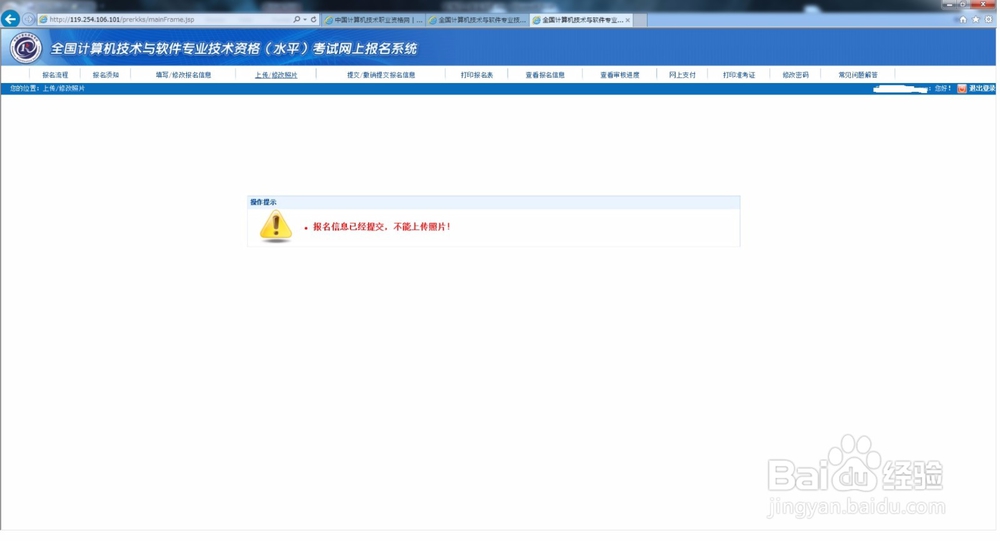The width and height of the screenshot is (1000, 541).
Task: Click the breadcrumb text 您的位置: 上传/修改照片
Action: pos(47,89)
